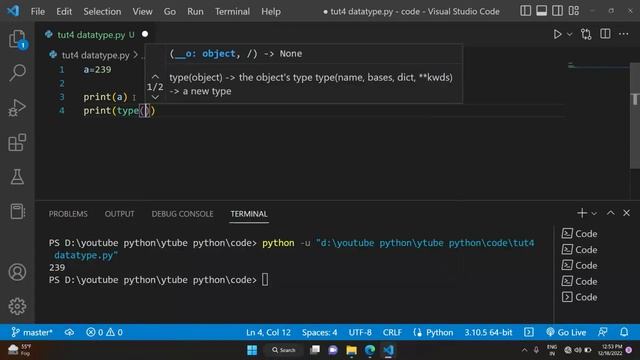Change line ending via CRLF
The width and height of the screenshot is (640, 360).
click(392, 332)
